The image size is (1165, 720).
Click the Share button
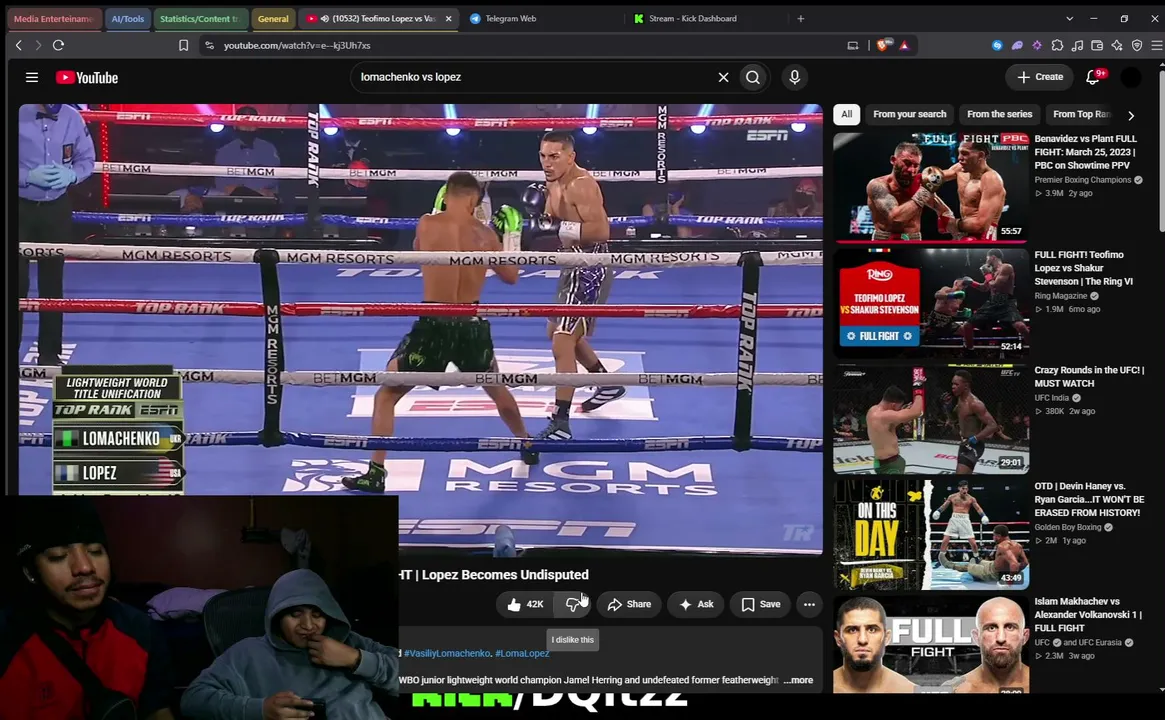[629, 604]
